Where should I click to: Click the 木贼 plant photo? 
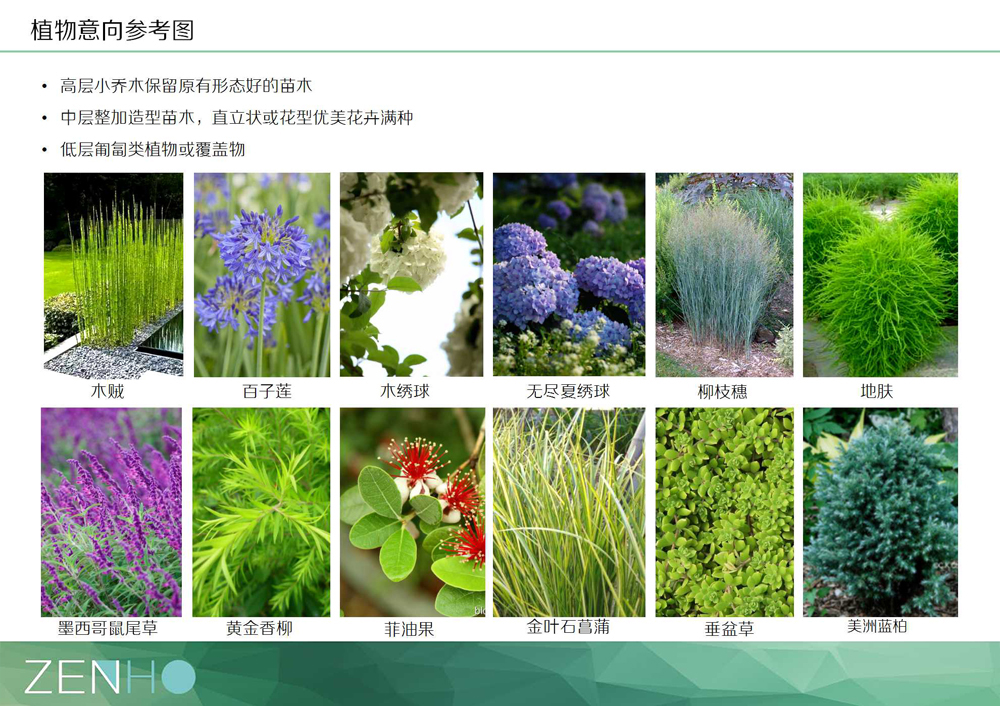[114, 275]
